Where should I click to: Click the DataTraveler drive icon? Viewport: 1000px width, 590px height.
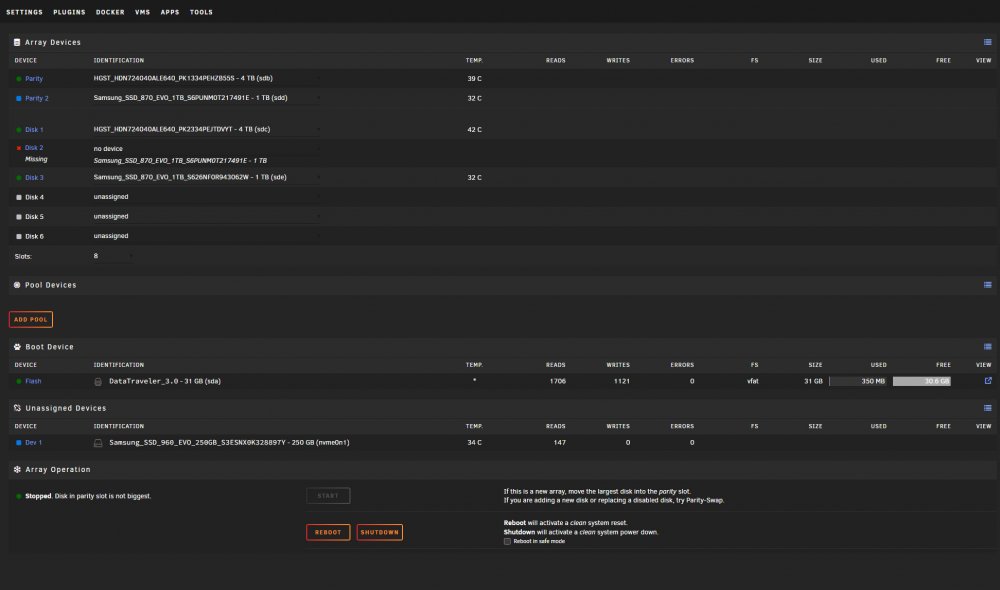coord(98,381)
